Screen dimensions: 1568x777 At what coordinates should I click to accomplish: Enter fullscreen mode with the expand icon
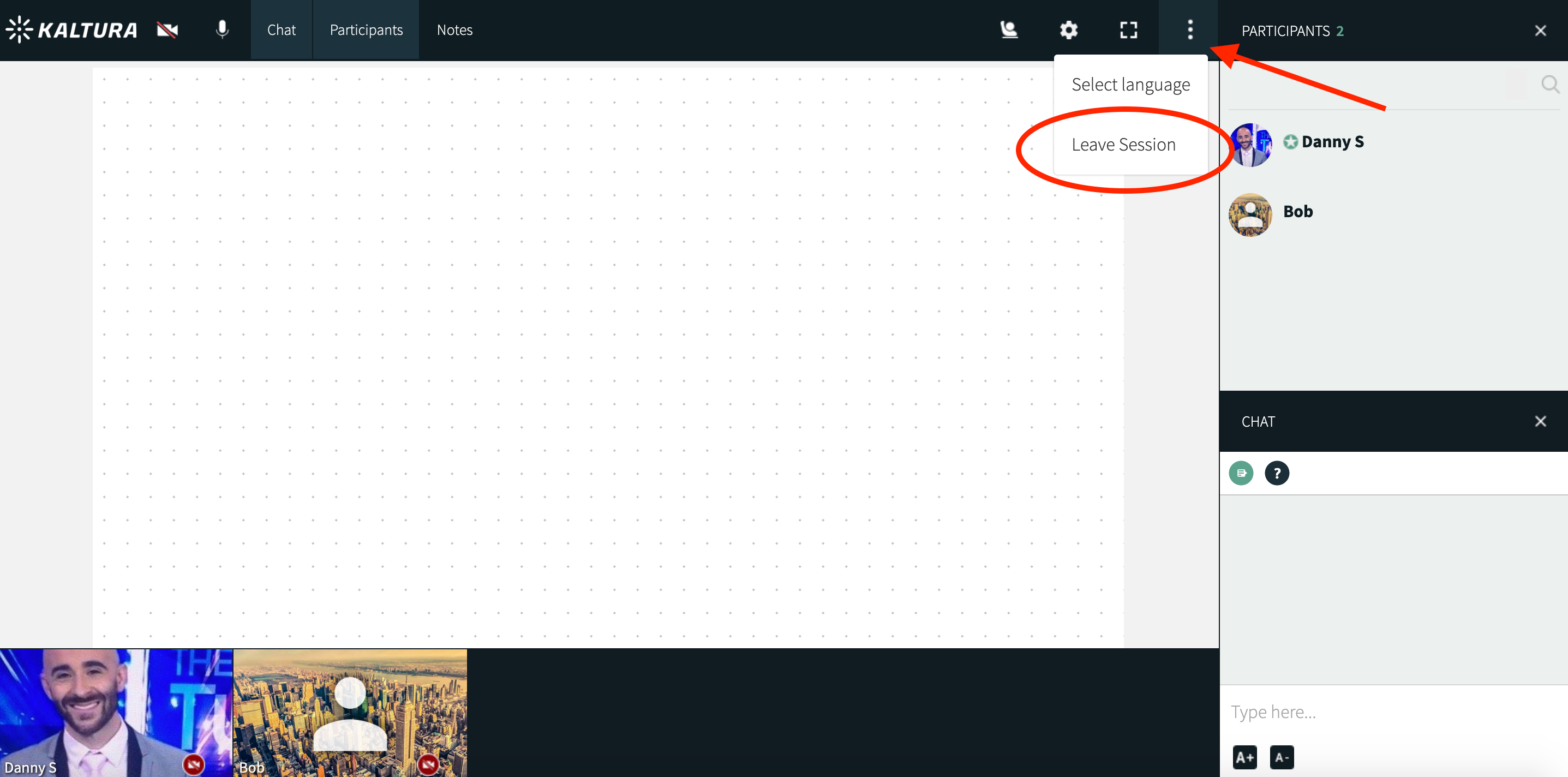click(1128, 30)
